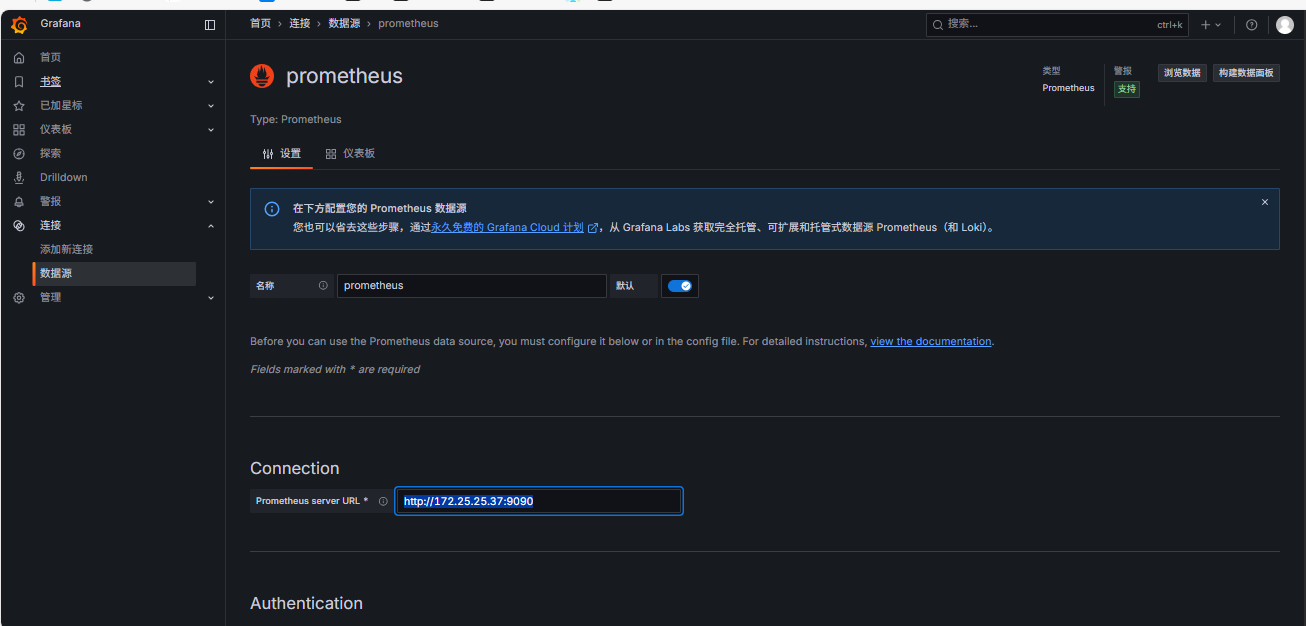Click the Connection section heading
Viewport: 1306px width, 626px height.
click(x=295, y=468)
